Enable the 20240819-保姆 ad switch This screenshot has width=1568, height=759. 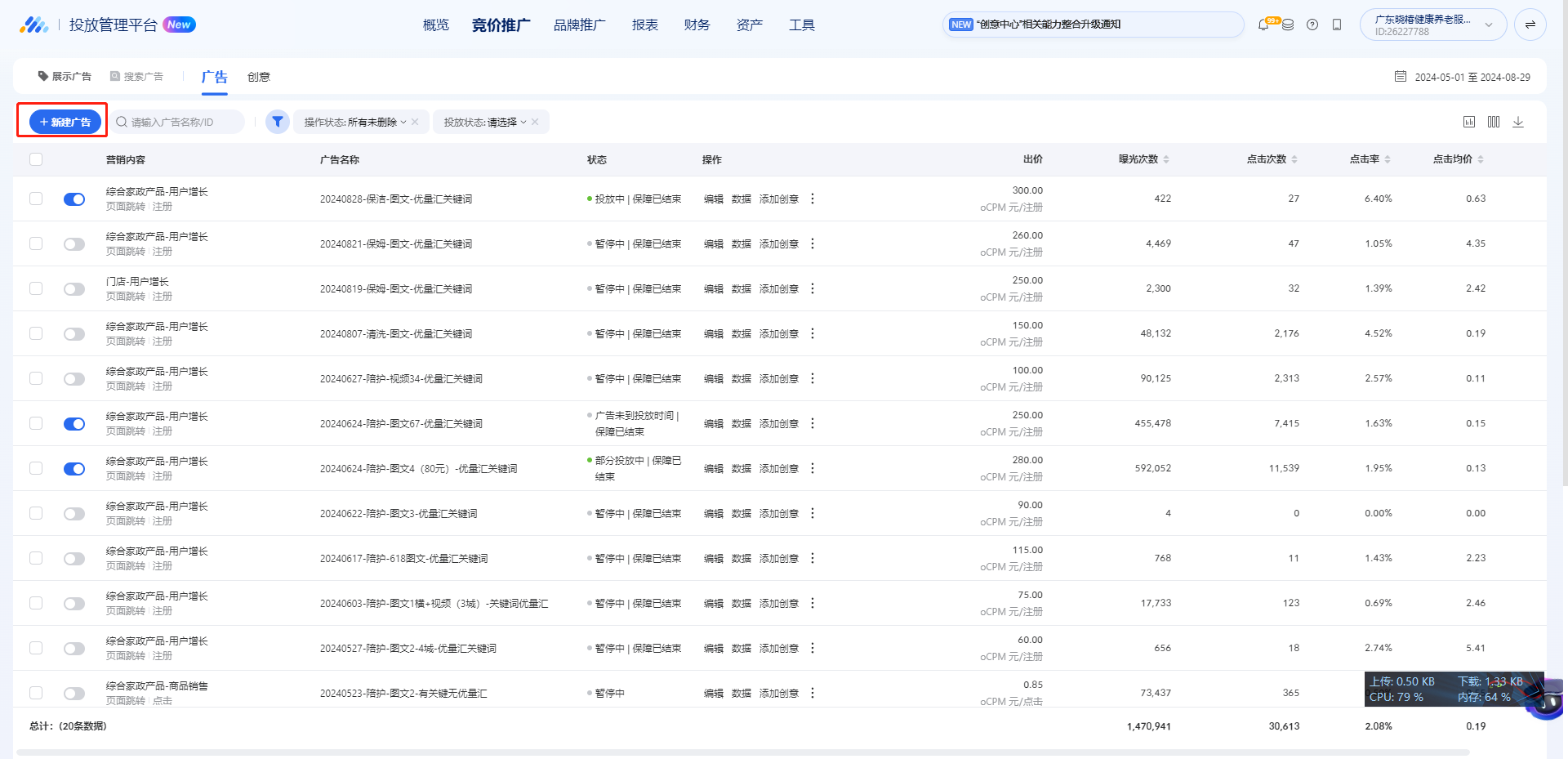(x=74, y=289)
